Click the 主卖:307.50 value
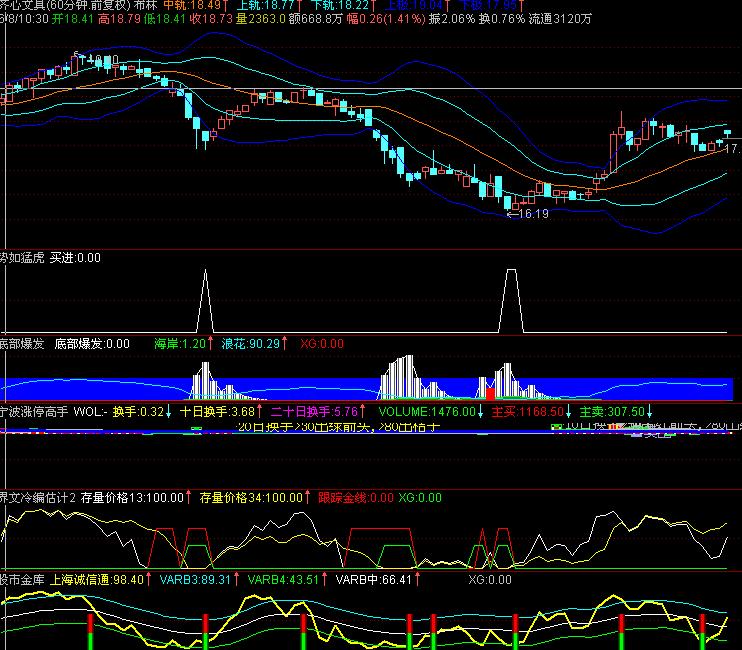Screen dimensions: 742x650 point(612,412)
